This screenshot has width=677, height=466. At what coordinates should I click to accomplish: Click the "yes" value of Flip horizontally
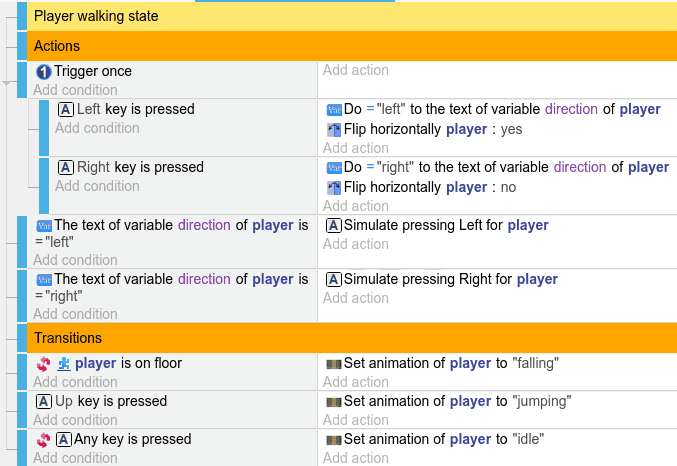tap(511, 129)
